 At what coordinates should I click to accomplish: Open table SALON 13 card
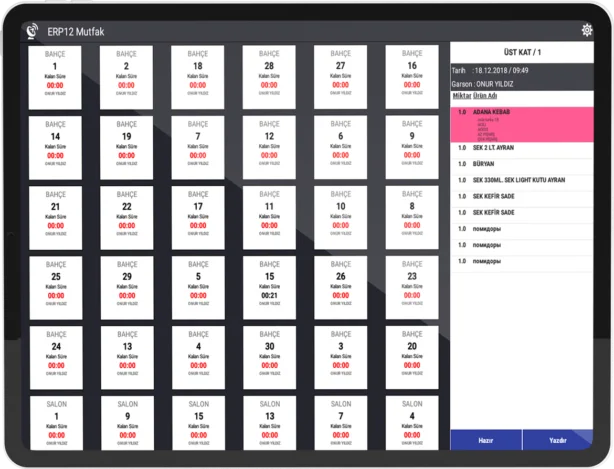point(270,423)
